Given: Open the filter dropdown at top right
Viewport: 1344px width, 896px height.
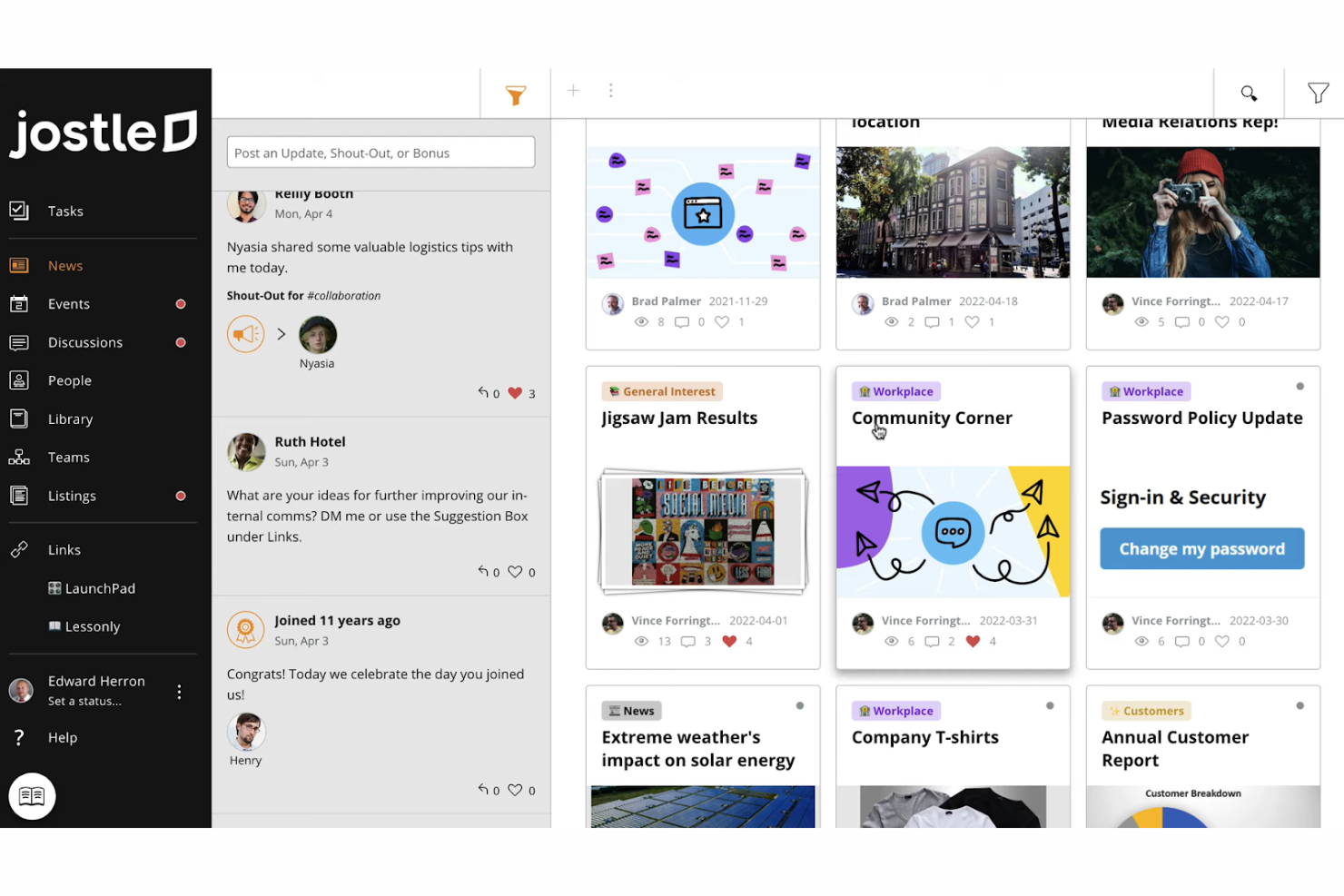Looking at the screenshot, I should point(1319,93).
